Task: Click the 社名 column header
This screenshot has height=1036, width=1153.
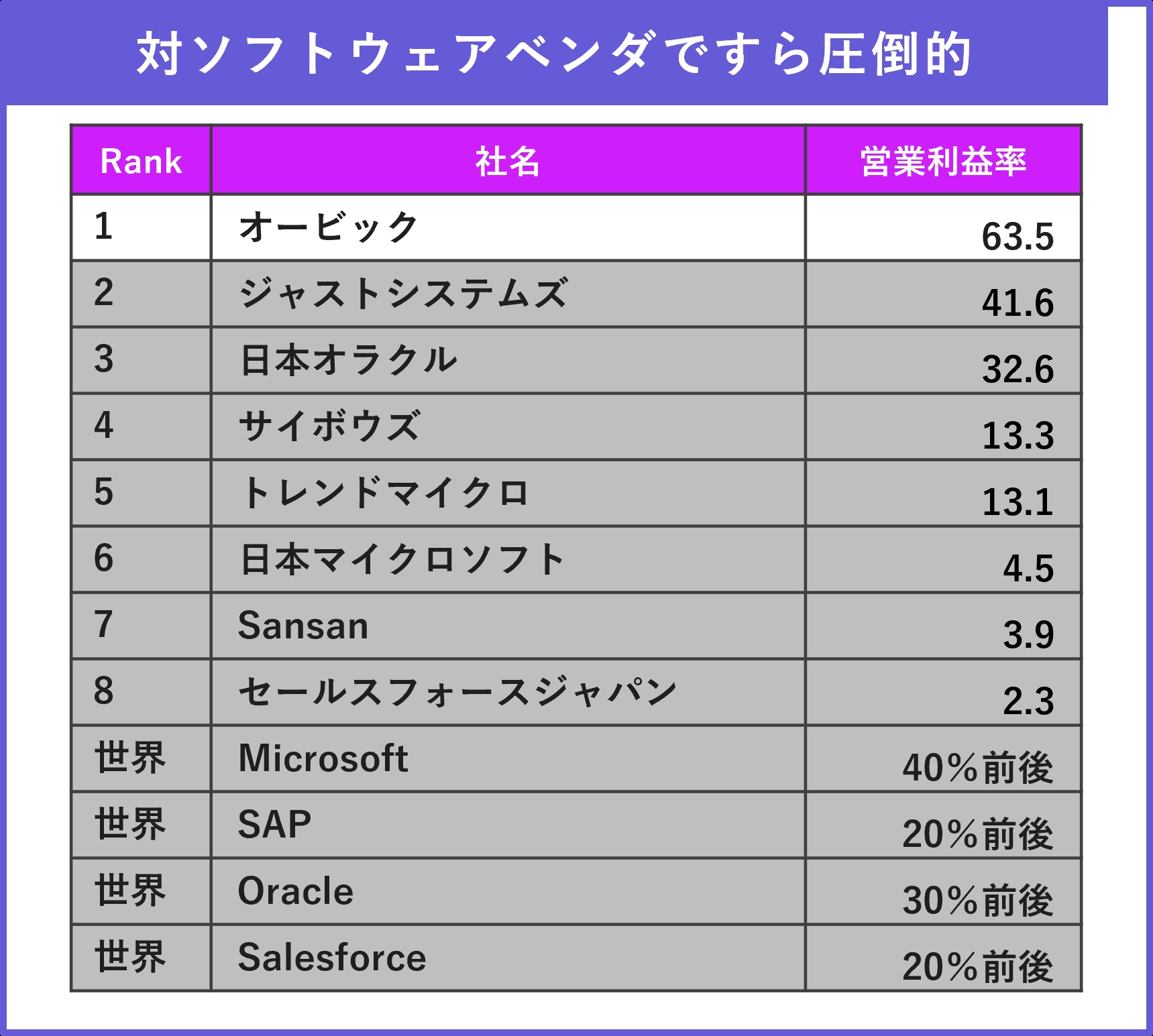Action: [x=508, y=162]
